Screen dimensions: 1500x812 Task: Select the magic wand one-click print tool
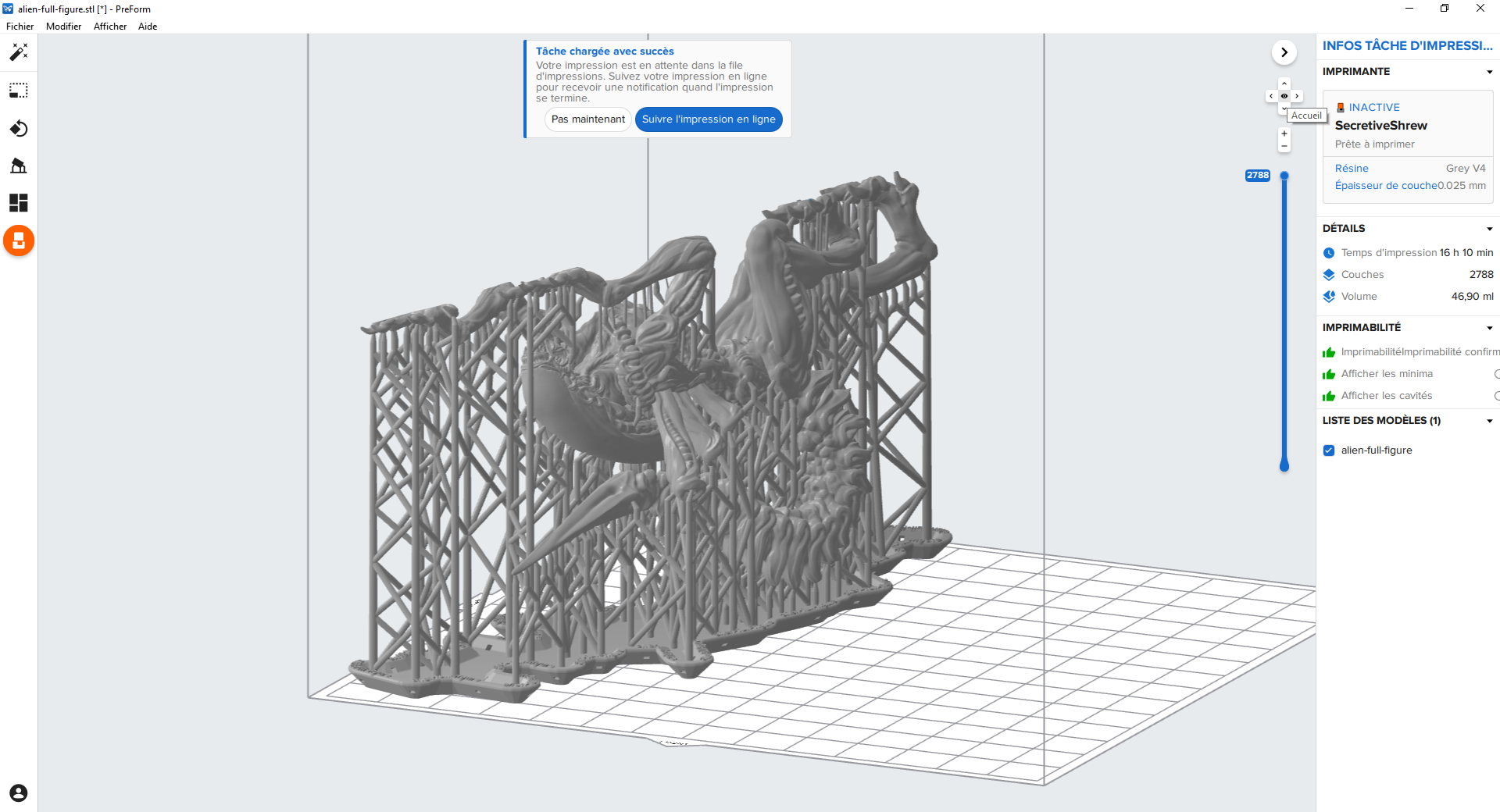click(x=19, y=52)
